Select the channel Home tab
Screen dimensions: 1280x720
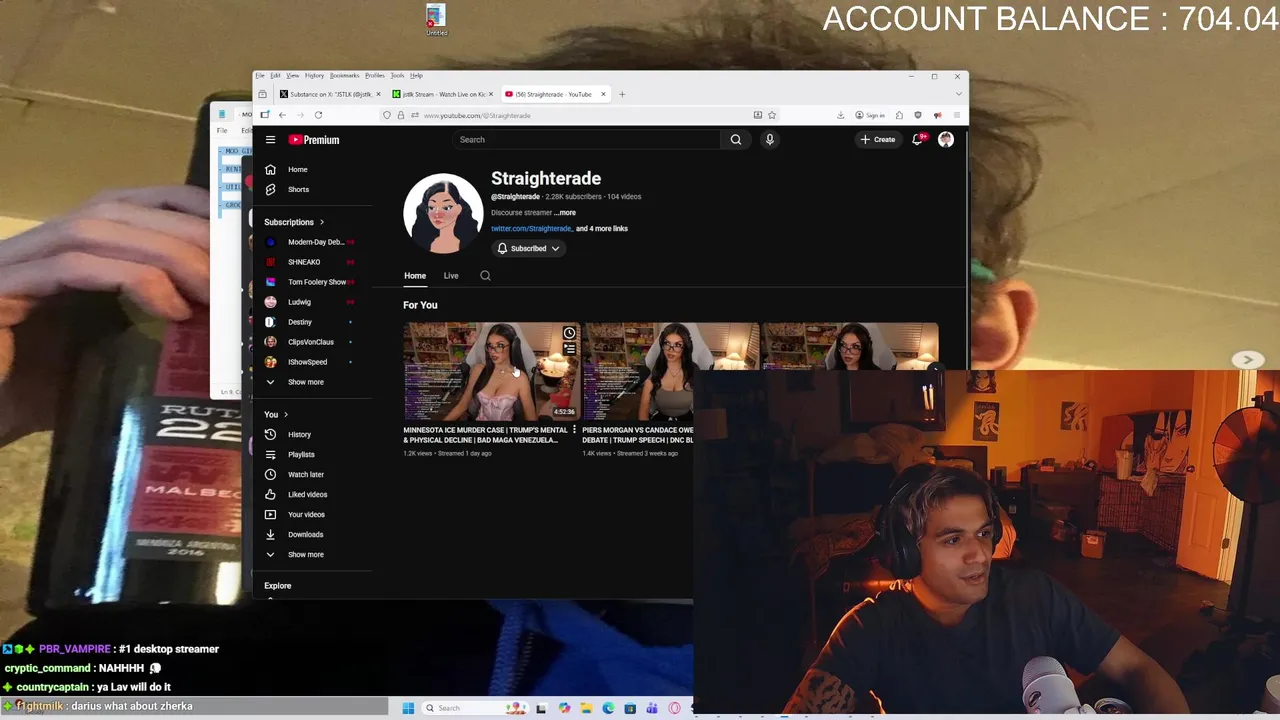[x=415, y=276]
